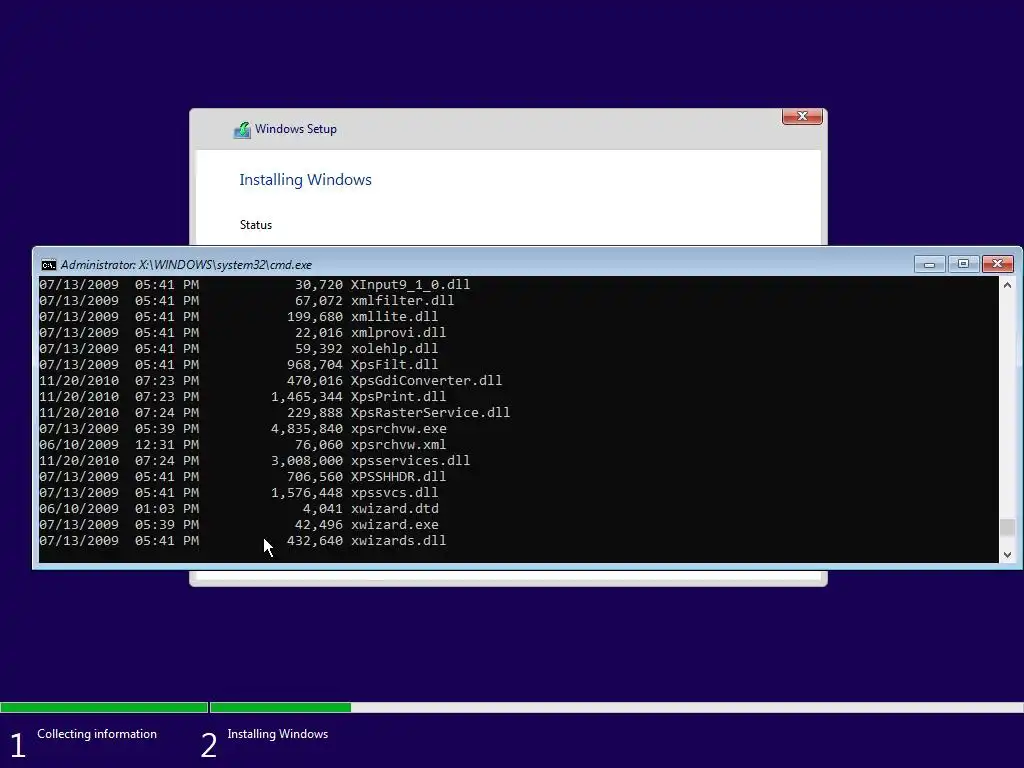Click the file size 4,835,840

point(307,428)
